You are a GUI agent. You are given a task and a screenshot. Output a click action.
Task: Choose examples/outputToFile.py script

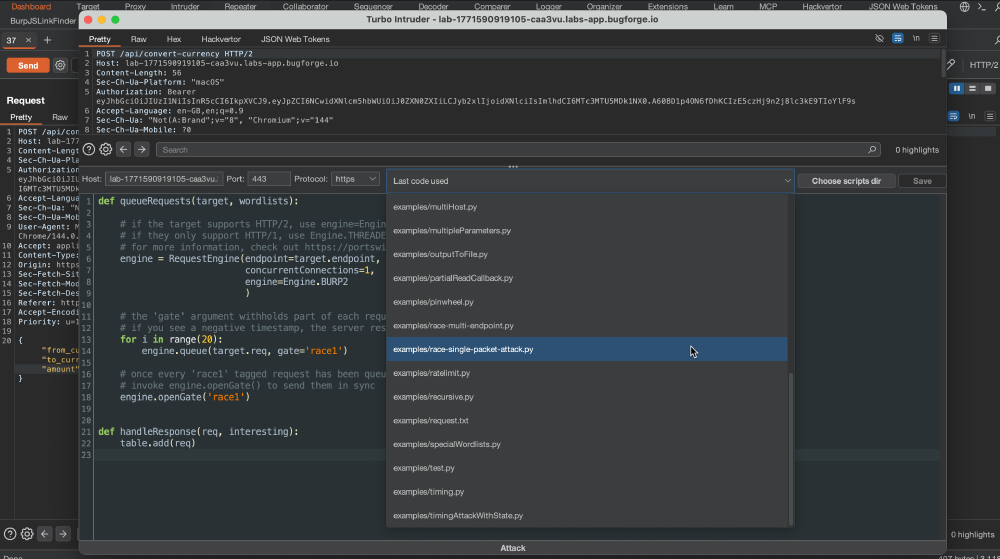pos(587,254)
